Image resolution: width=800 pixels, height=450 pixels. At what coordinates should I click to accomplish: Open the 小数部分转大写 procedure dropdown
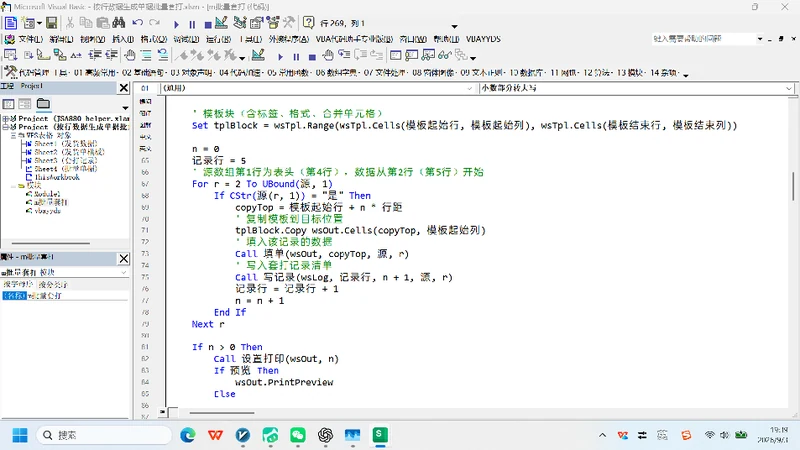point(789,88)
